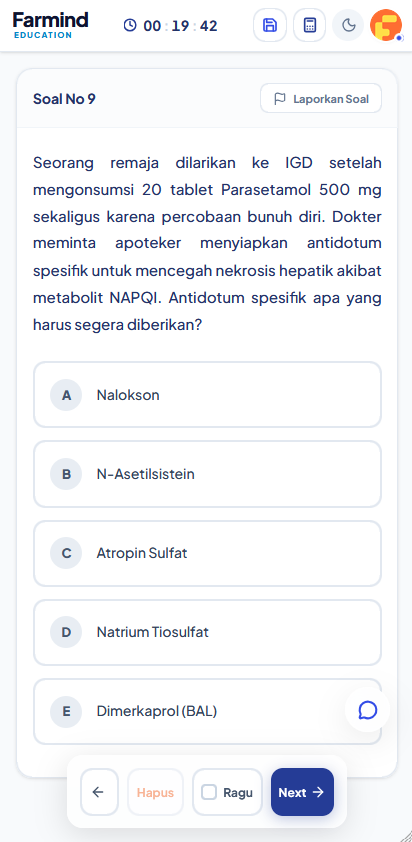Choose option B N-Asetilsistein
The height and width of the screenshot is (842, 412).
point(207,474)
